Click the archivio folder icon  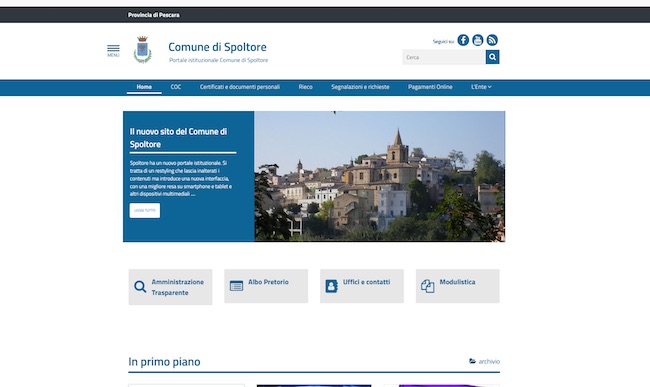pos(472,361)
